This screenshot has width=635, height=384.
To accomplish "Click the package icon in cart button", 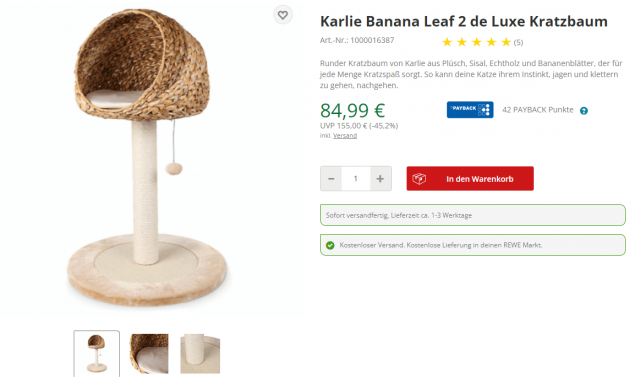I will click(x=419, y=179).
